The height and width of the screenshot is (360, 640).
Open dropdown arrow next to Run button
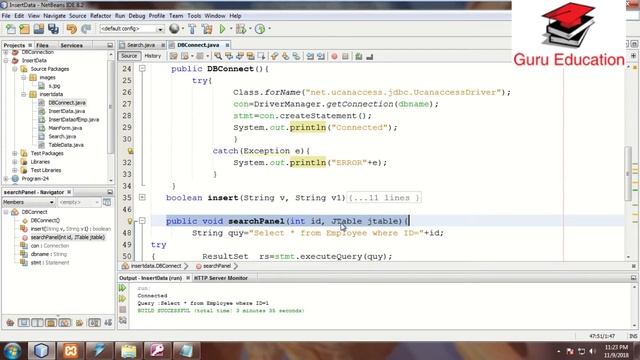231,29
